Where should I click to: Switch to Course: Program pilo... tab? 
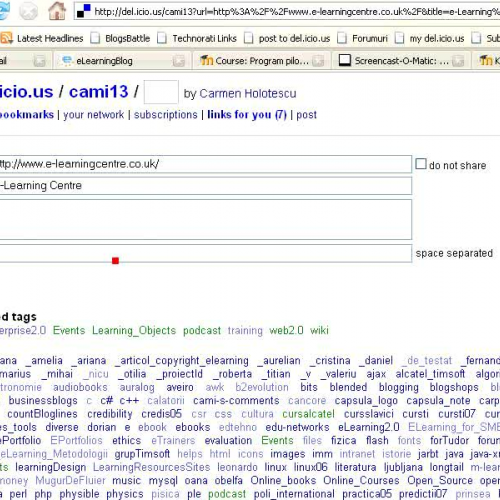[x=261, y=61]
